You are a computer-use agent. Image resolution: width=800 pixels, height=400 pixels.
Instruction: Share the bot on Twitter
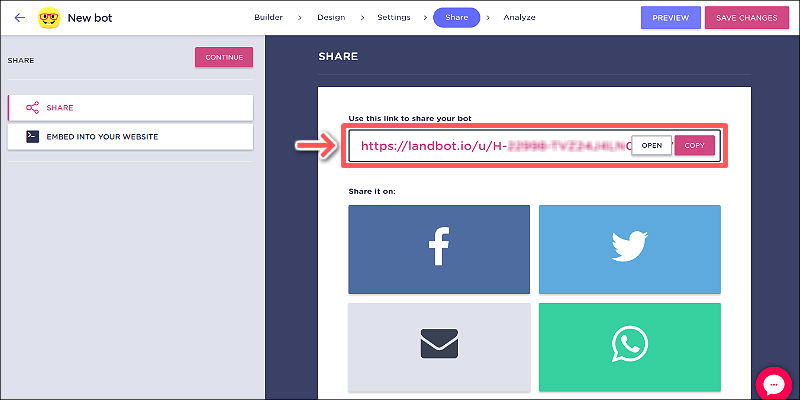tap(630, 249)
